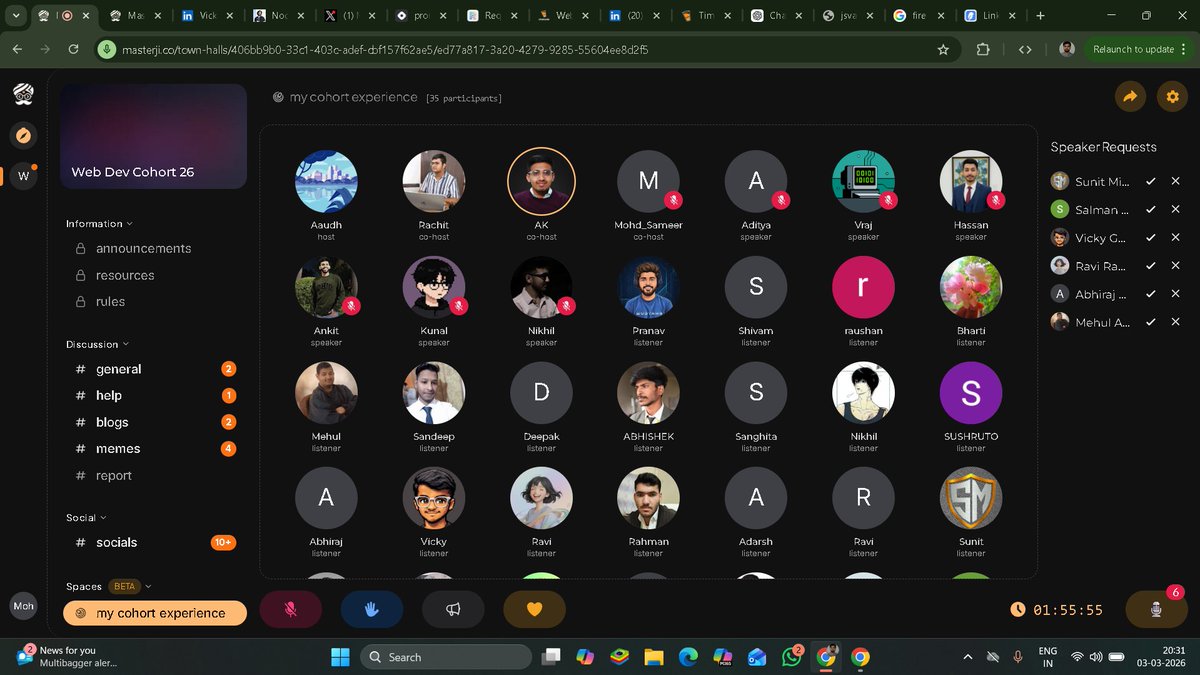This screenshot has width=1200, height=675.
Task: Open WhatsApp from the taskbar
Action: [x=792, y=657]
